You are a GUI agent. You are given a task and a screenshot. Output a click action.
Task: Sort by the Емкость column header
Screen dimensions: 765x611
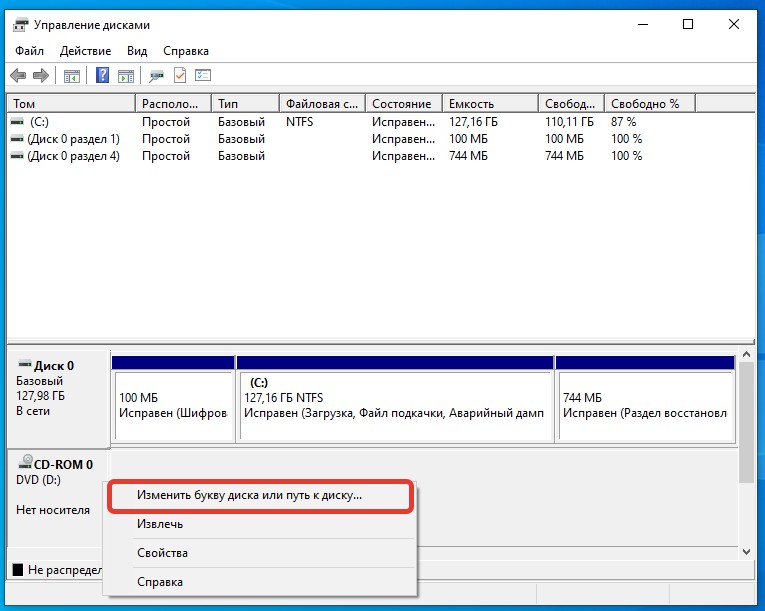491,104
